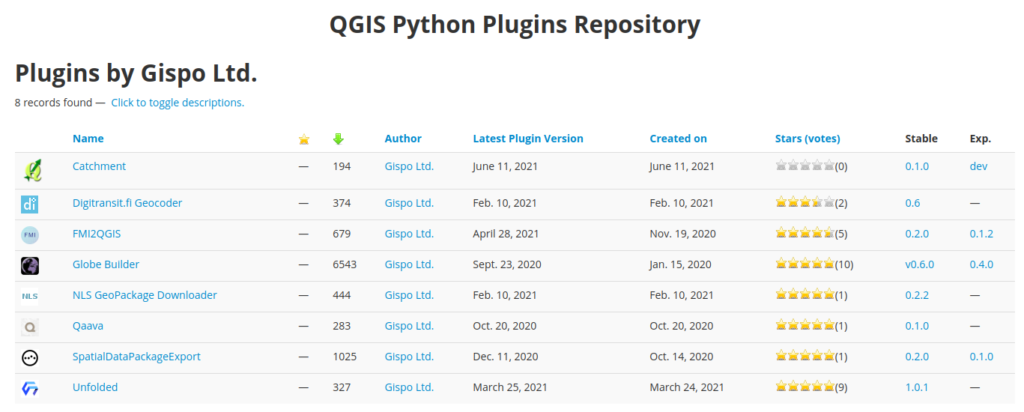Download Digitransit.fi Geocoder stable version 0.6
The image size is (1024, 412).
click(913, 203)
